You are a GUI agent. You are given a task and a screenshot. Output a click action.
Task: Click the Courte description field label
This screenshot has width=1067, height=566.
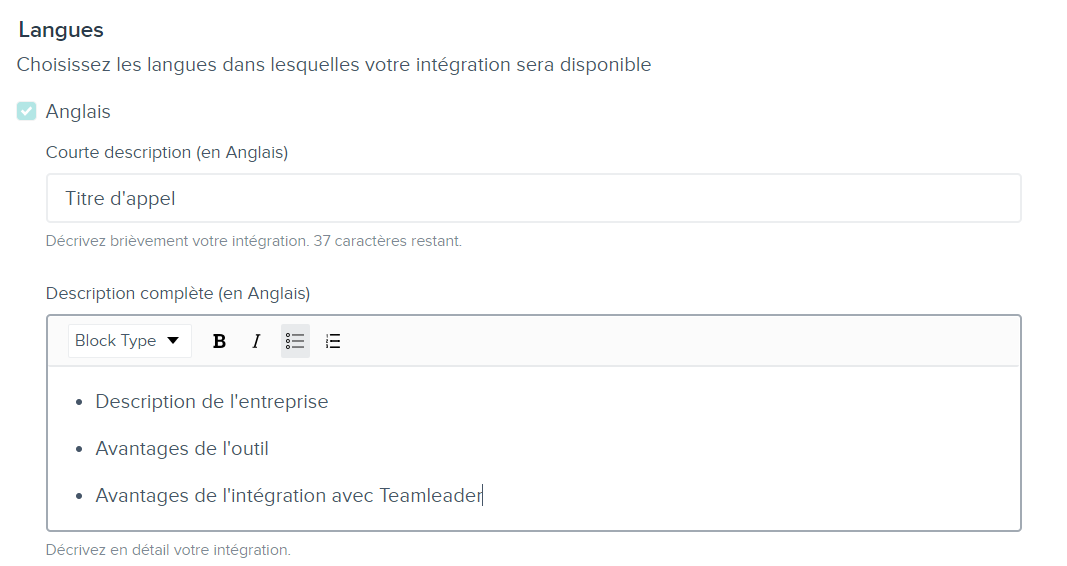point(167,152)
